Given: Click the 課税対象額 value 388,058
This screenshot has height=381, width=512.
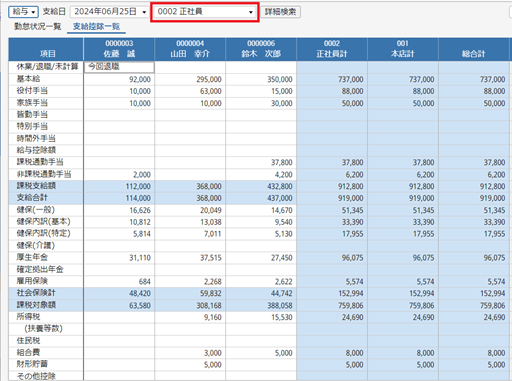Looking at the screenshot, I should tap(280, 305).
